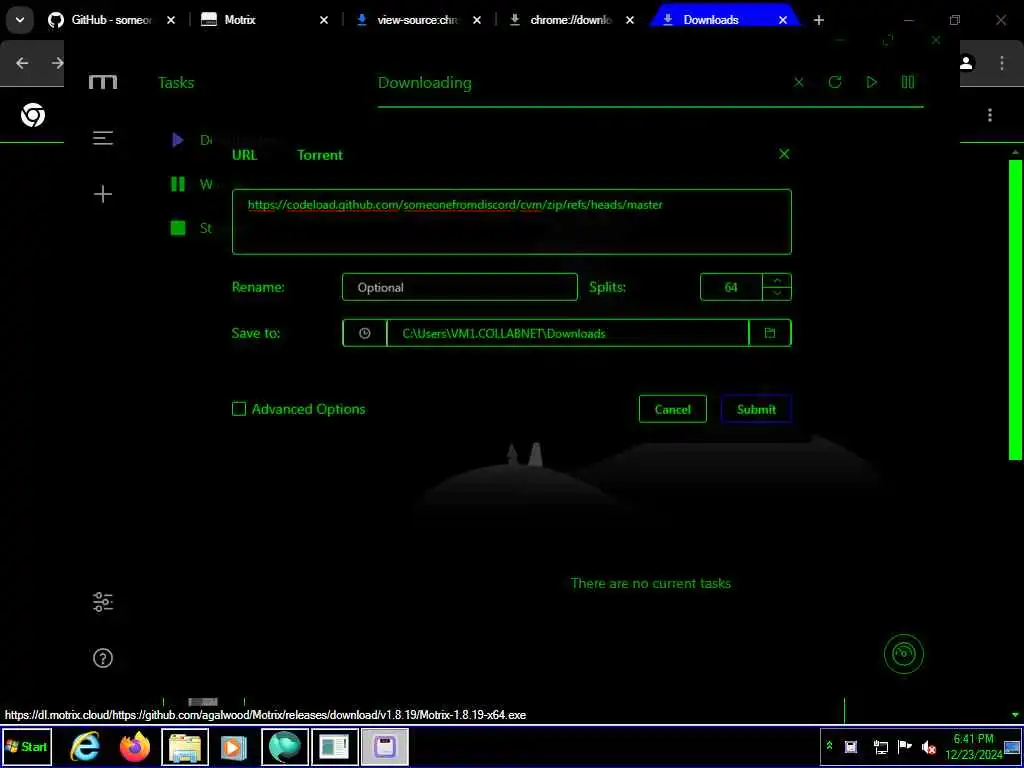Select the Downloading play icon in sidebar
Viewport: 1024px width, 768px height.
point(178,140)
